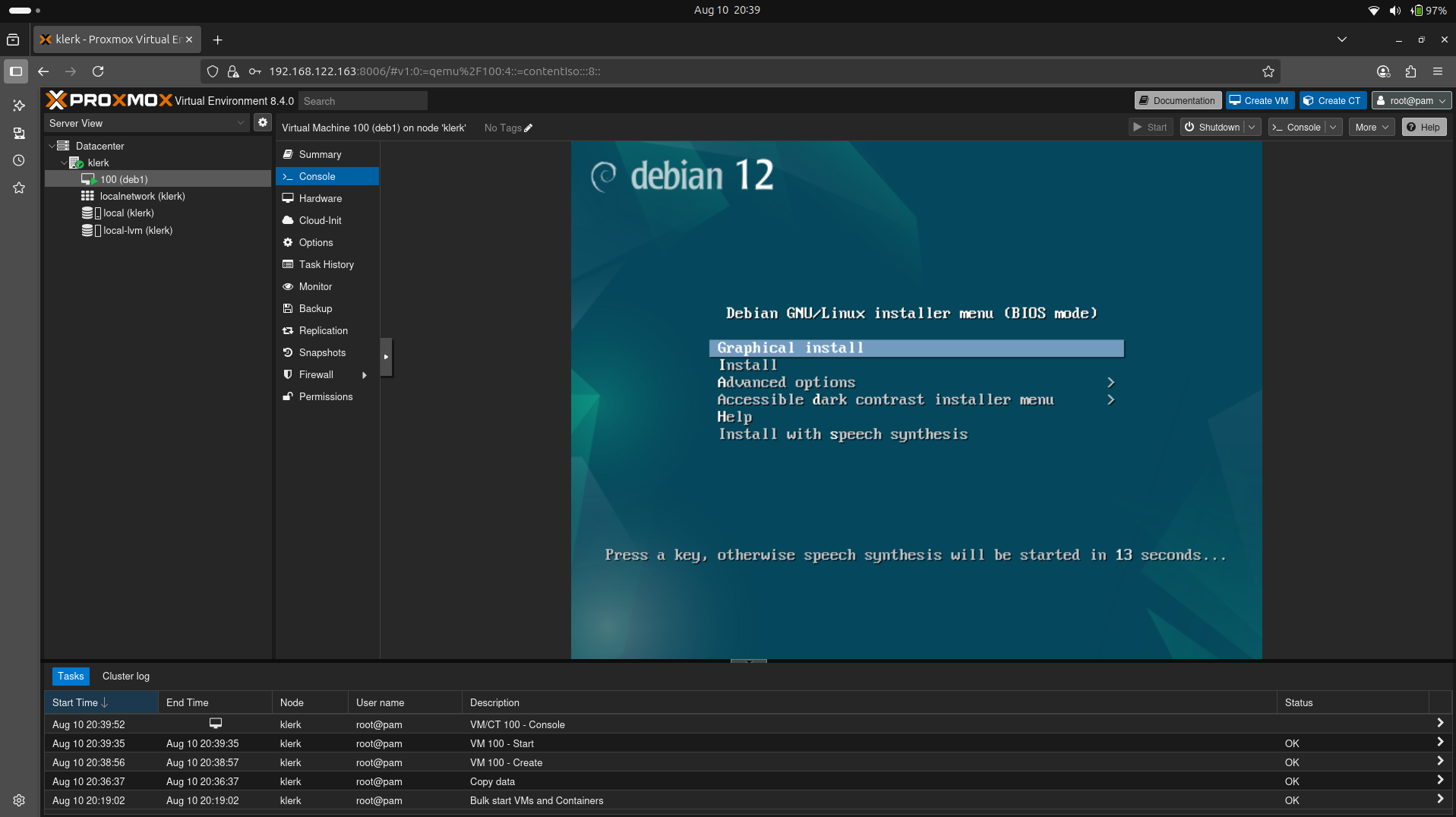Open the root@pam user menu

[1411, 99]
